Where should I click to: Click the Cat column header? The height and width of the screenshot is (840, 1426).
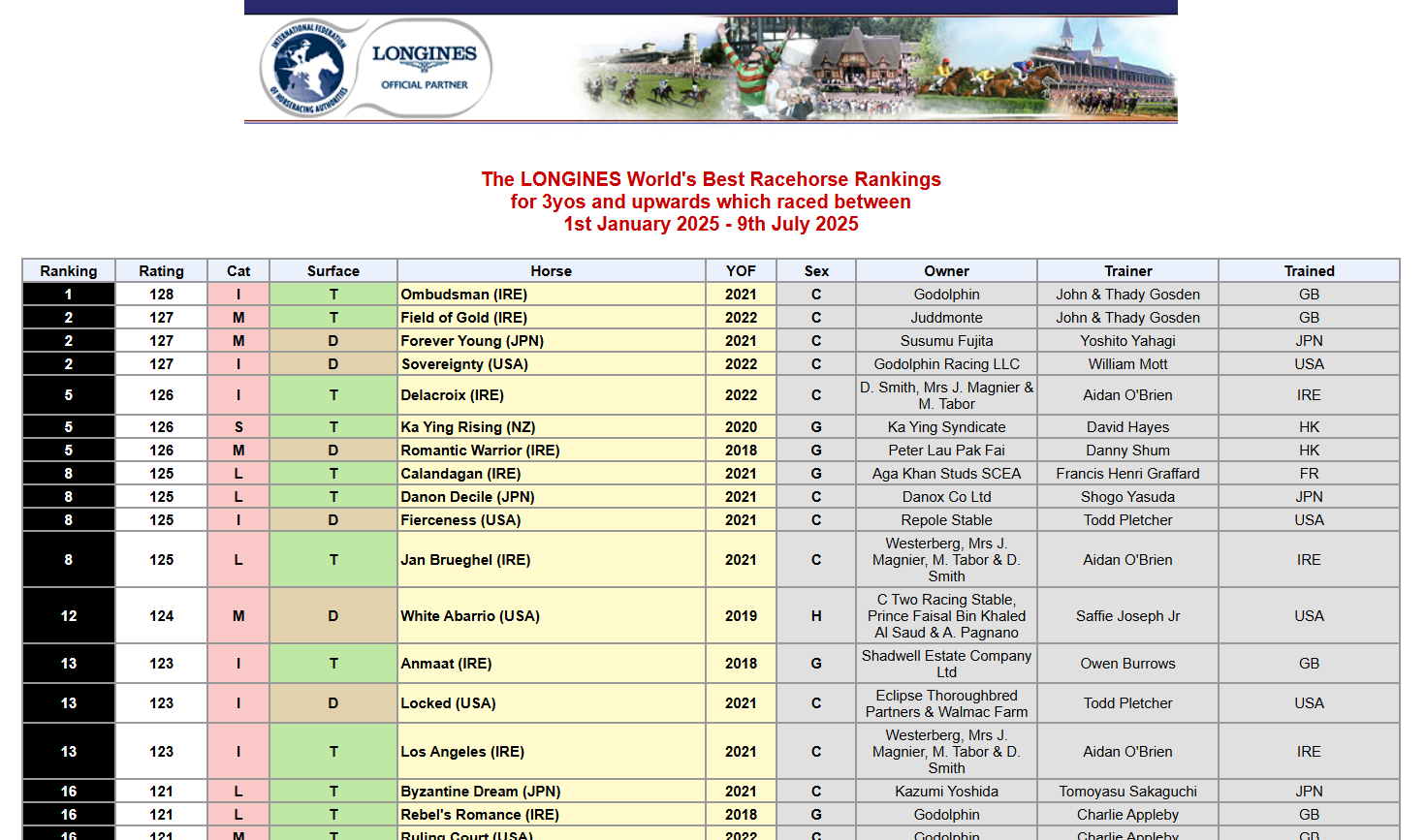(x=238, y=271)
